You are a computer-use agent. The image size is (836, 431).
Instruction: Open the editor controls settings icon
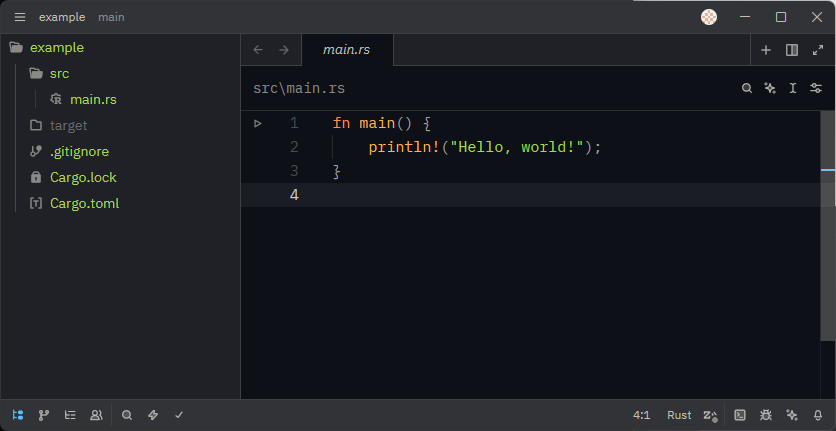[816, 89]
